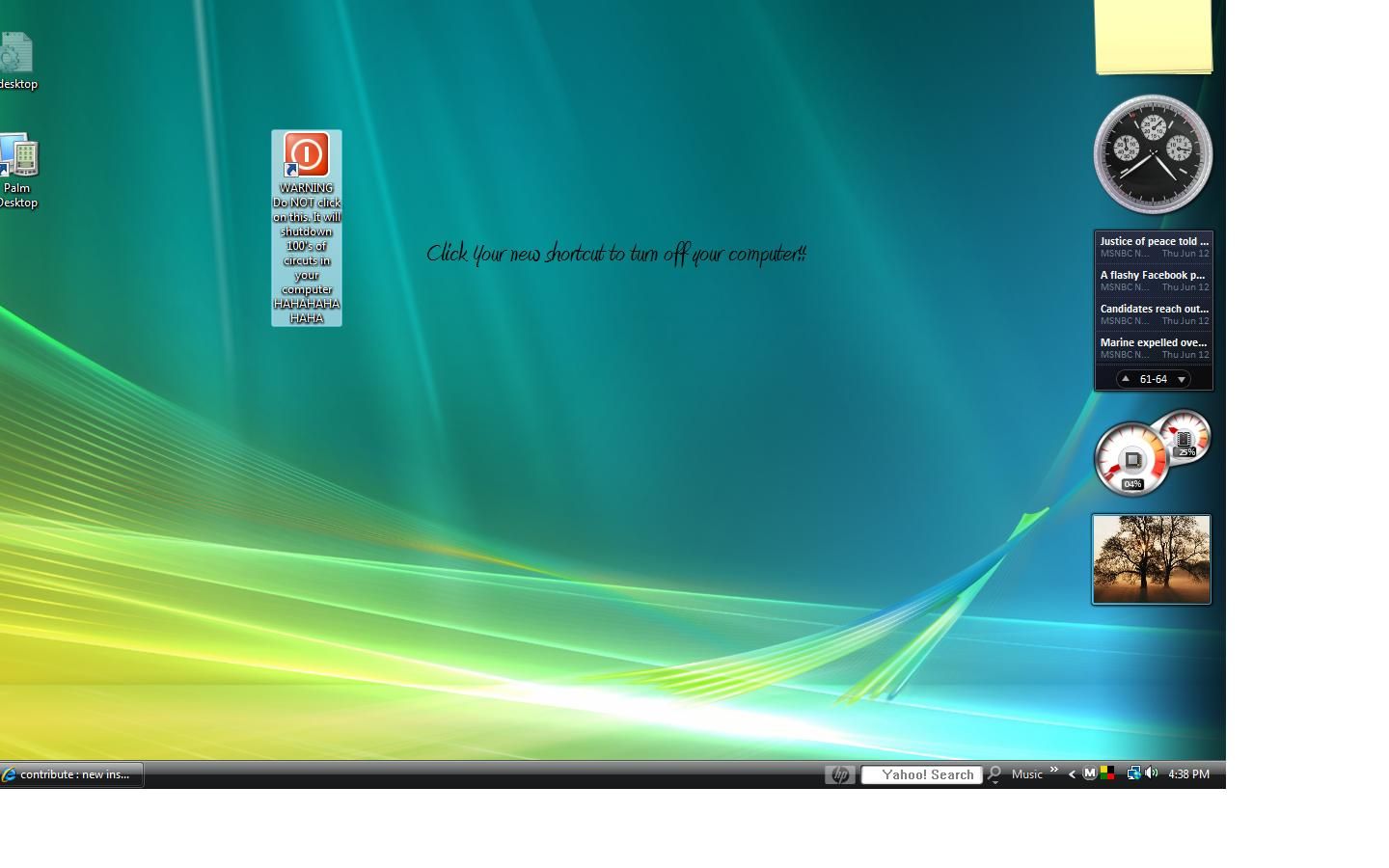Click the up arrow beside 61-64
Viewport: 1389px width, 868px height.
(1126, 379)
